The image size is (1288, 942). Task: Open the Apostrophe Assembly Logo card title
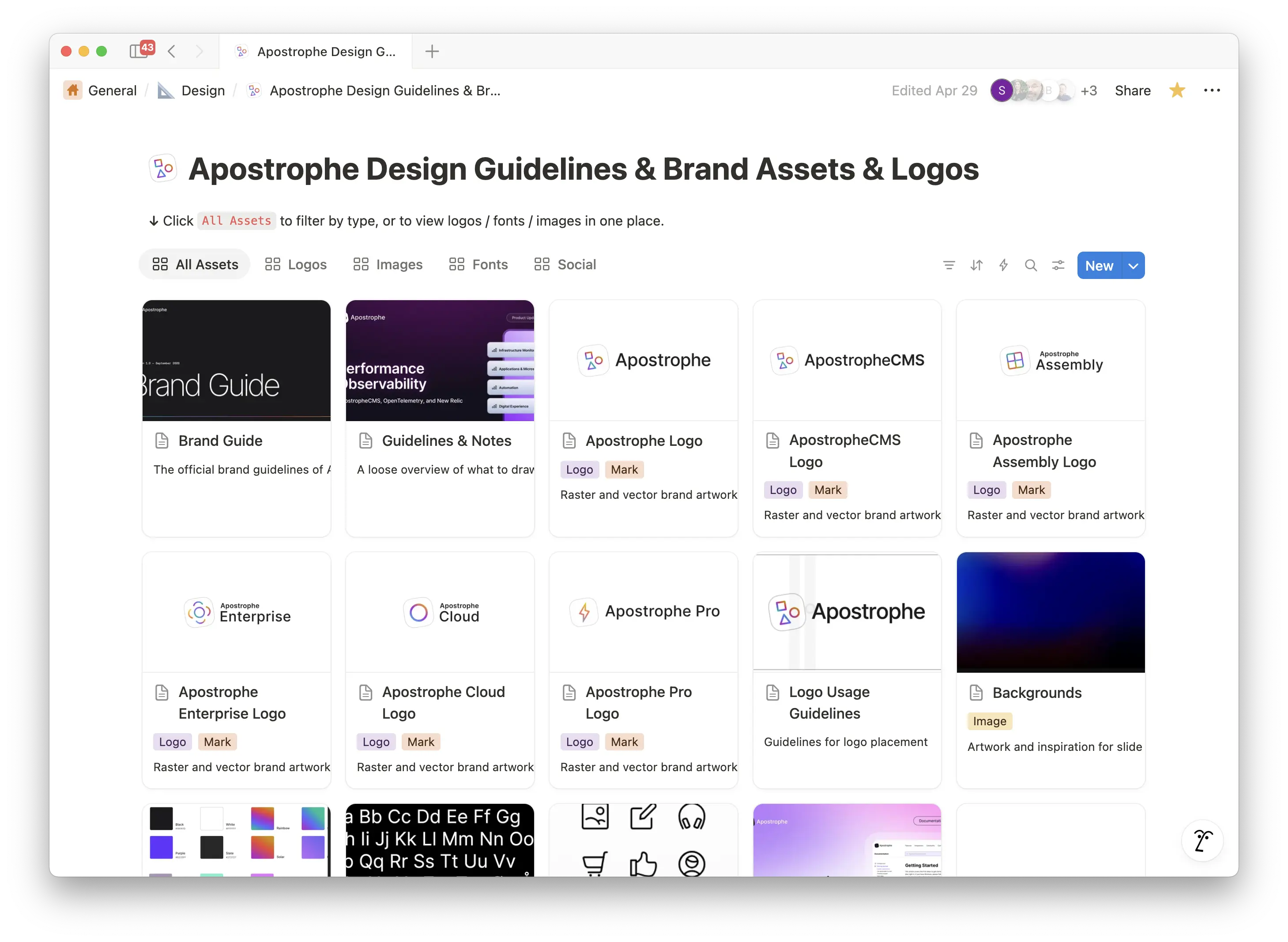point(1044,450)
